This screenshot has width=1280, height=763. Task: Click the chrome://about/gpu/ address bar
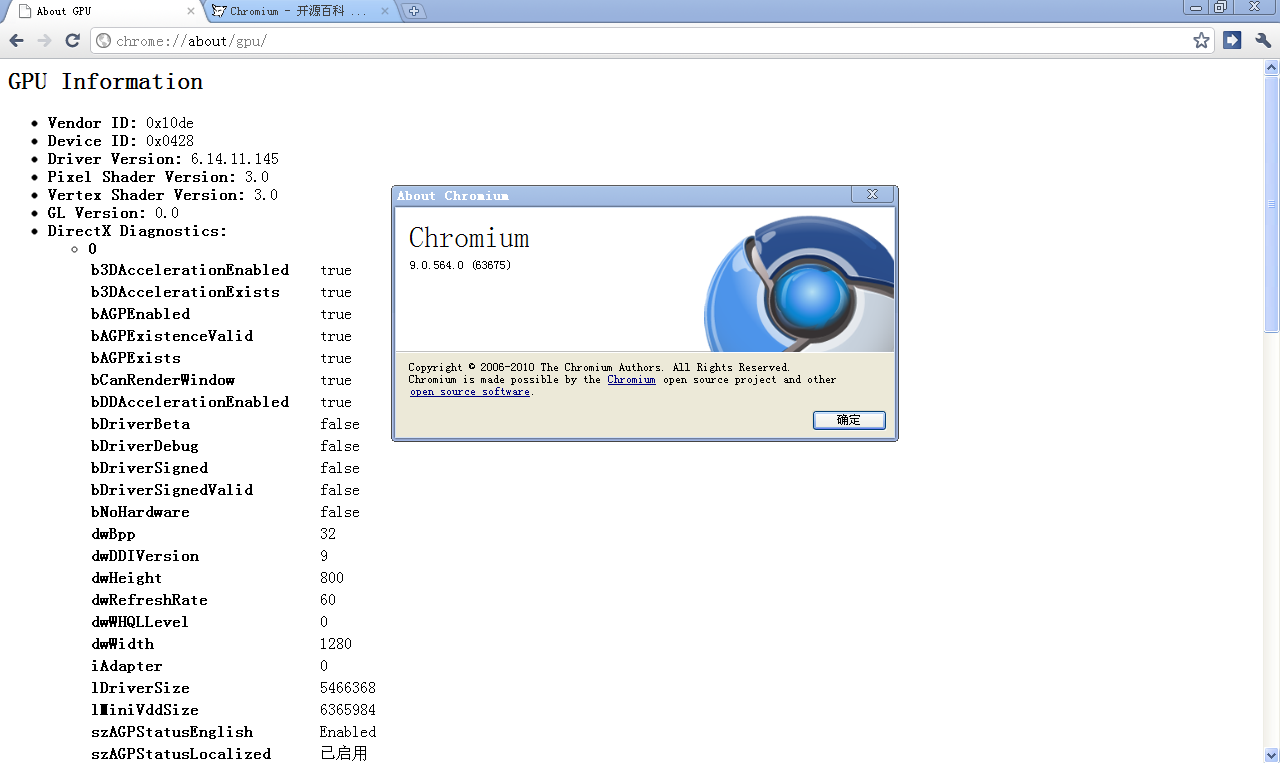[640, 41]
